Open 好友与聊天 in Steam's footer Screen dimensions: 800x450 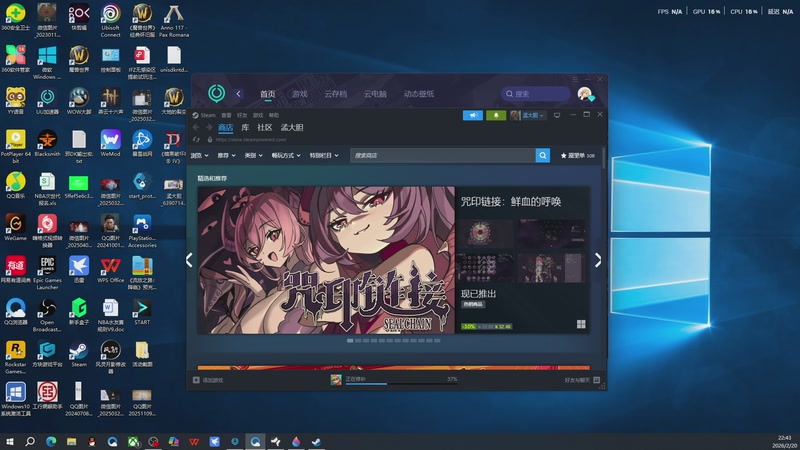click(582, 380)
